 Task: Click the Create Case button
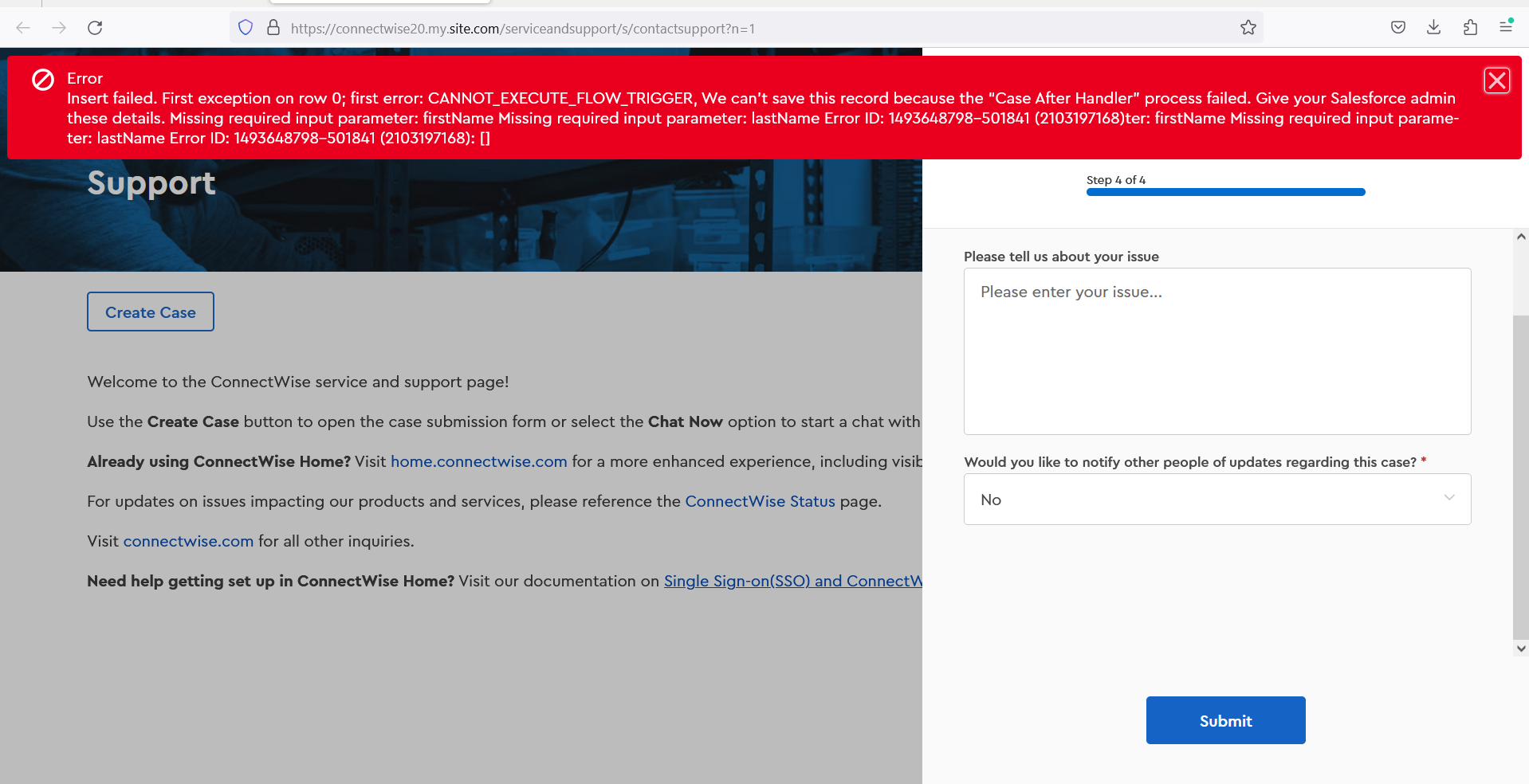151,312
